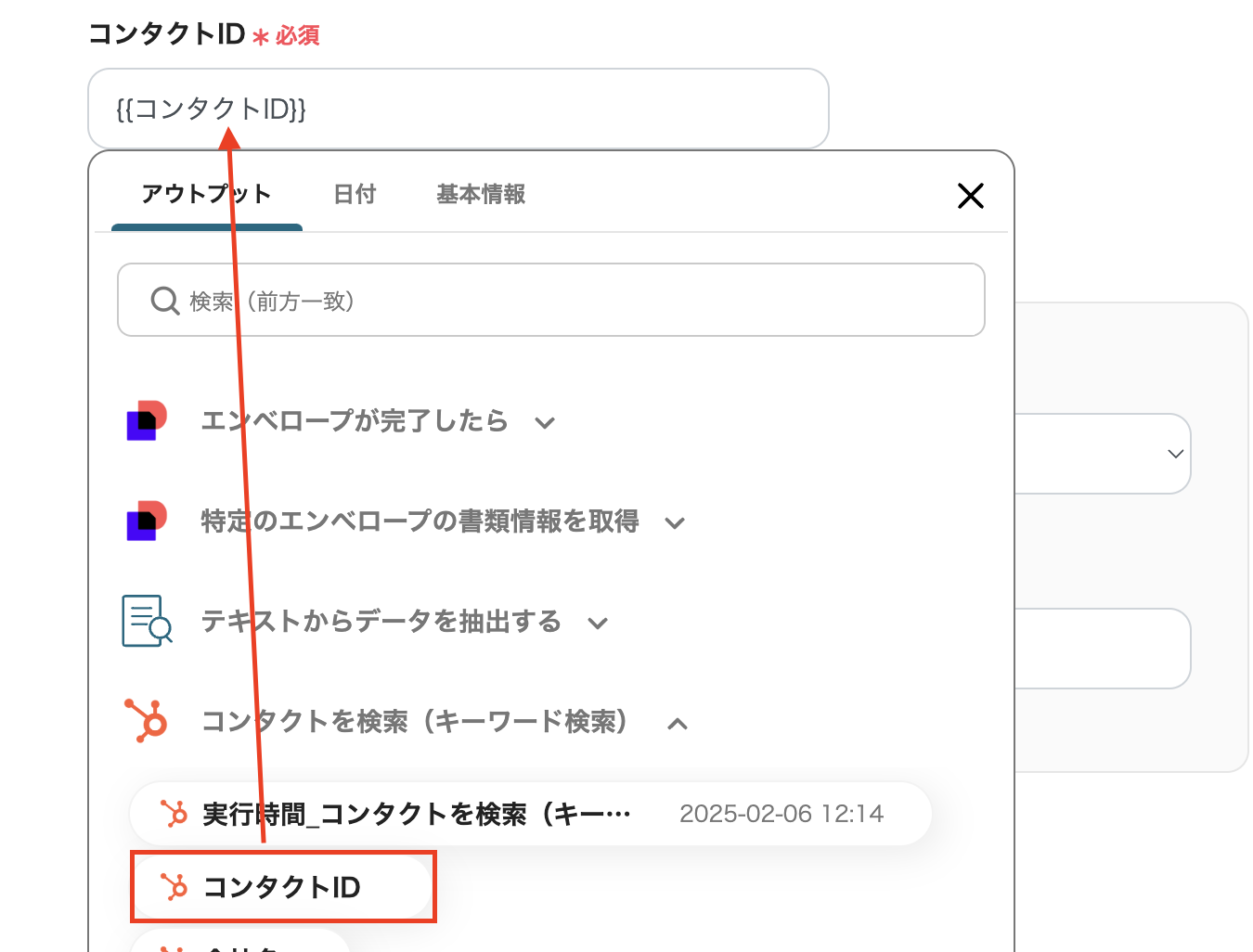Switch to the 日付 tab
1253x952 pixels.
[x=355, y=195]
